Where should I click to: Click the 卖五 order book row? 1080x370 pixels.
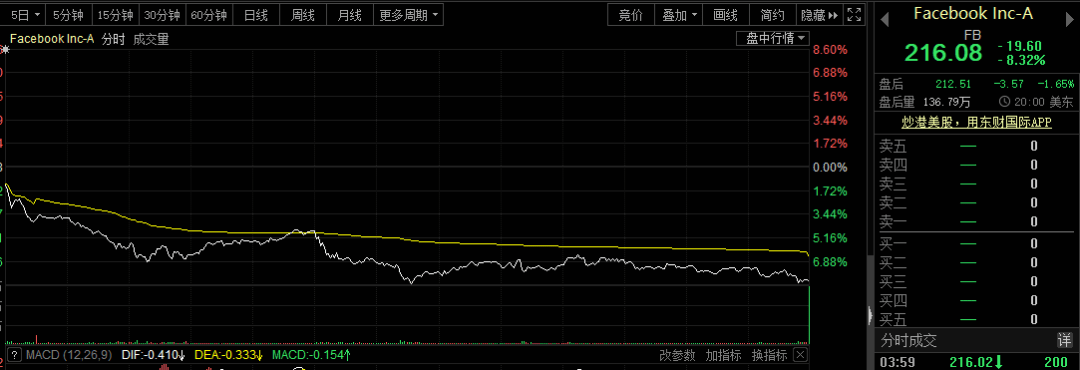point(977,146)
